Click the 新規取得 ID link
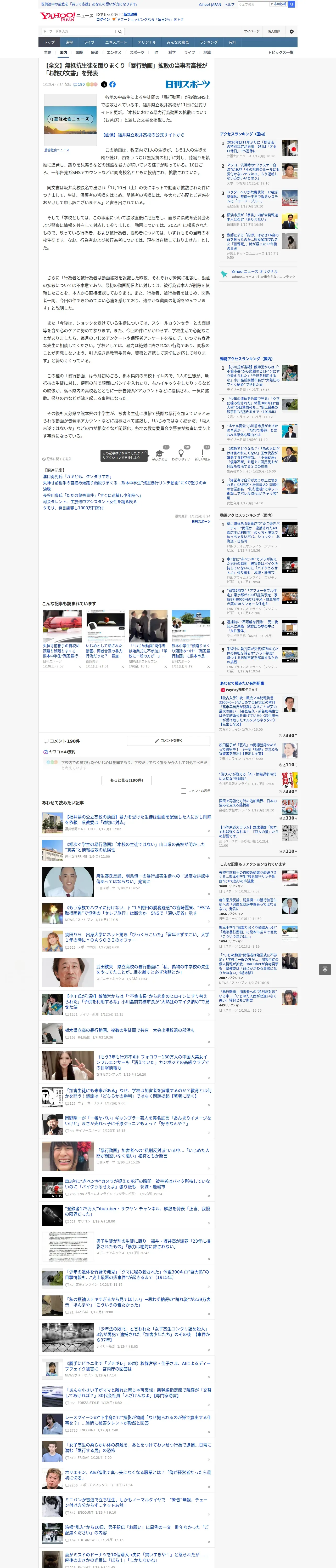 131,14
